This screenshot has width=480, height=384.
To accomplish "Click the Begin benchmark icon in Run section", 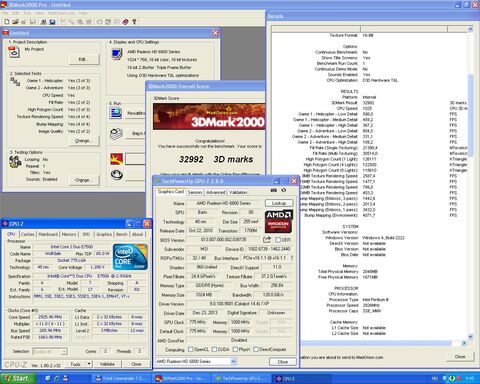I will [x=116, y=134].
